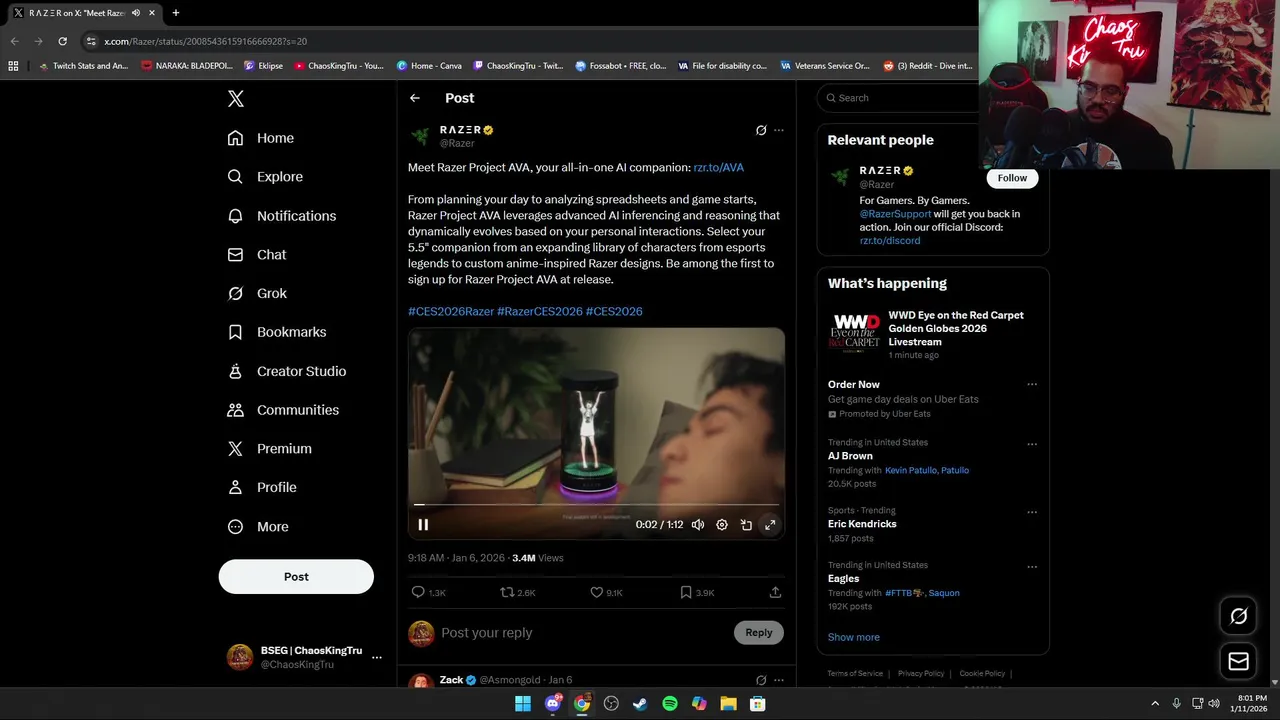The image size is (1280, 720).
Task: Enter video fullscreen mode
Action: [x=770, y=525]
